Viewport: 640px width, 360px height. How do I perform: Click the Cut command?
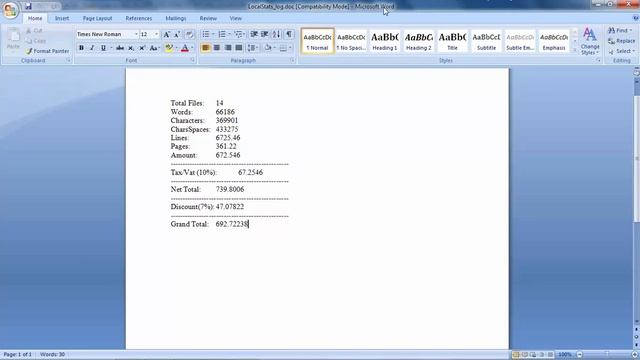(34, 31)
